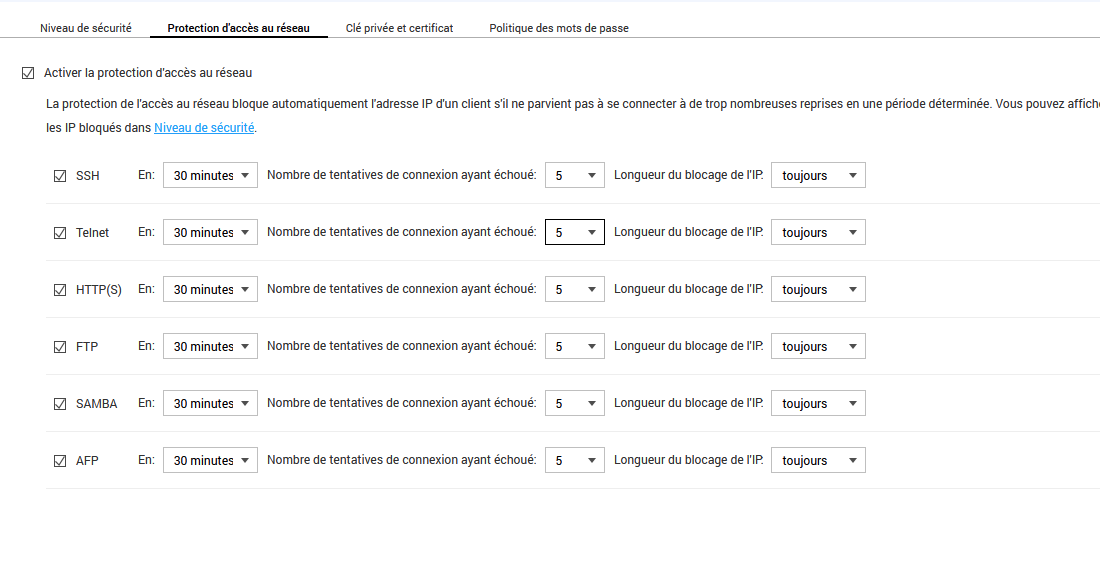This screenshot has width=1100, height=570.
Task: Go to the 'Politique des mots de passe' tab
Action: (x=559, y=28)
